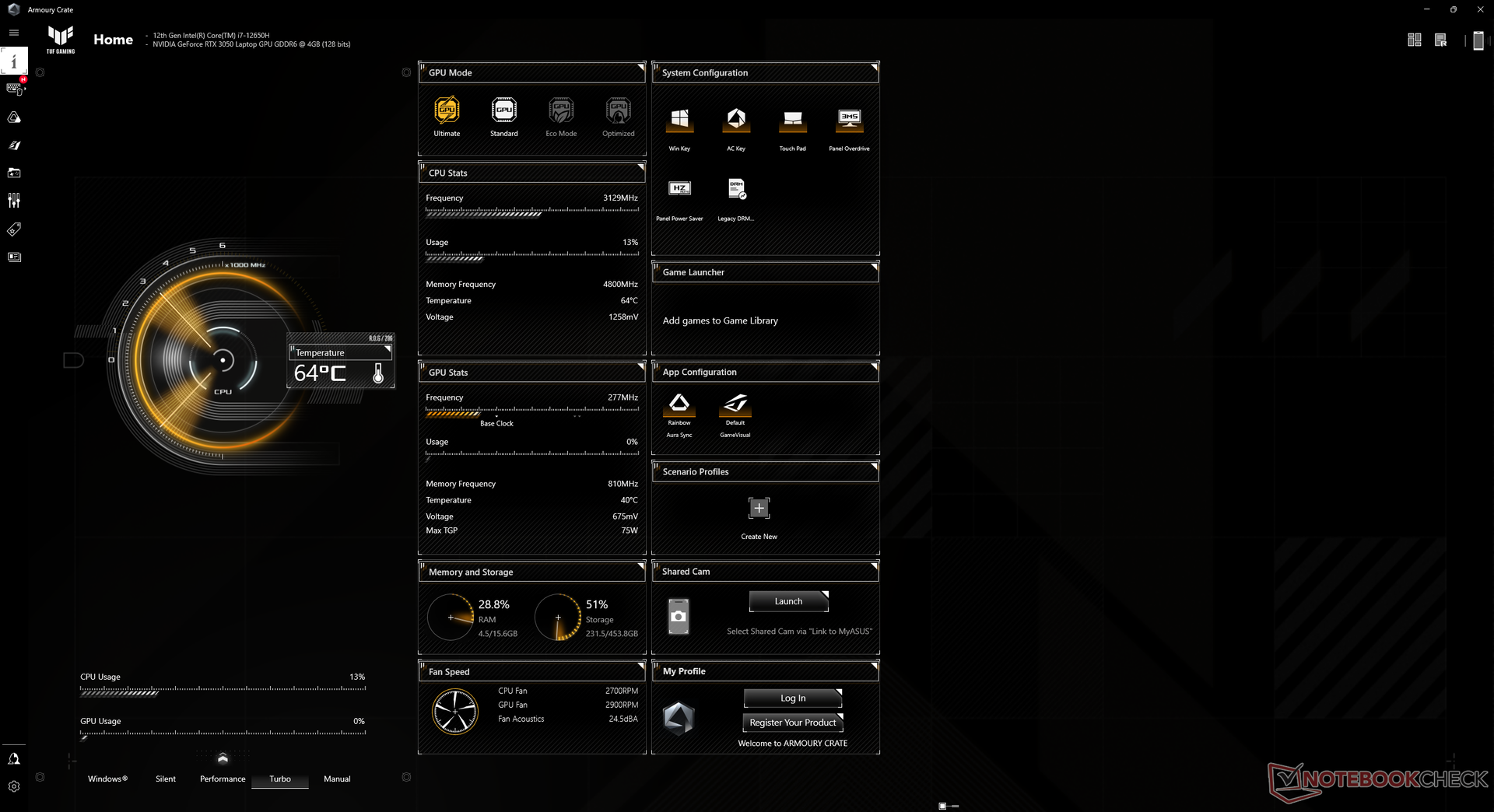The image size is (1494, 812).
Task: Open the hamburger menu in sidebar
Action: (x=13, y=33)
